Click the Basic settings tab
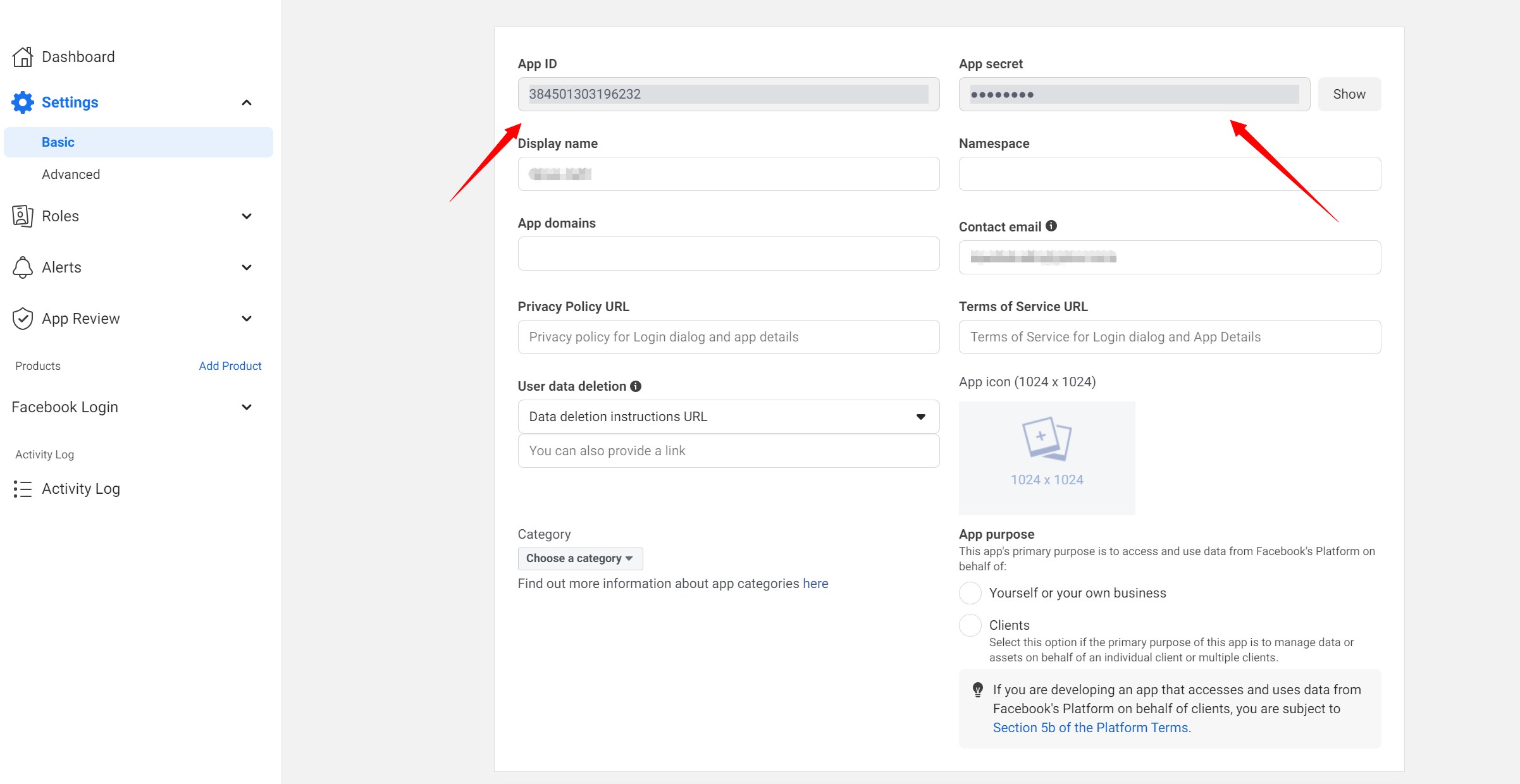Screen dimensions: 1520x784 (x=57, y=142)
